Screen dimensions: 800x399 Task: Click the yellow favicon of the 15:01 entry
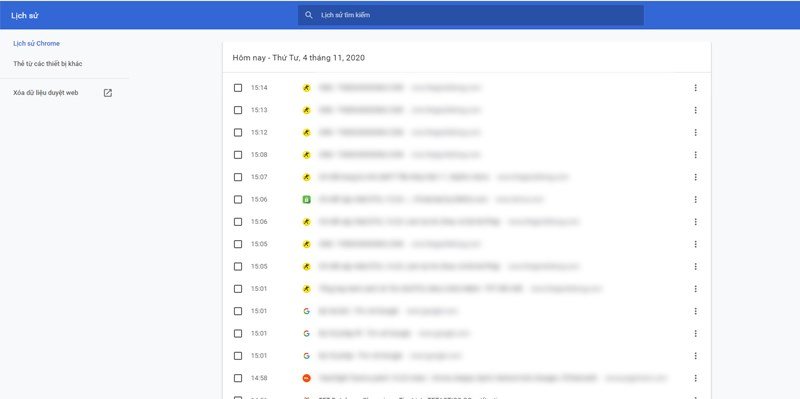pos(306,289)
